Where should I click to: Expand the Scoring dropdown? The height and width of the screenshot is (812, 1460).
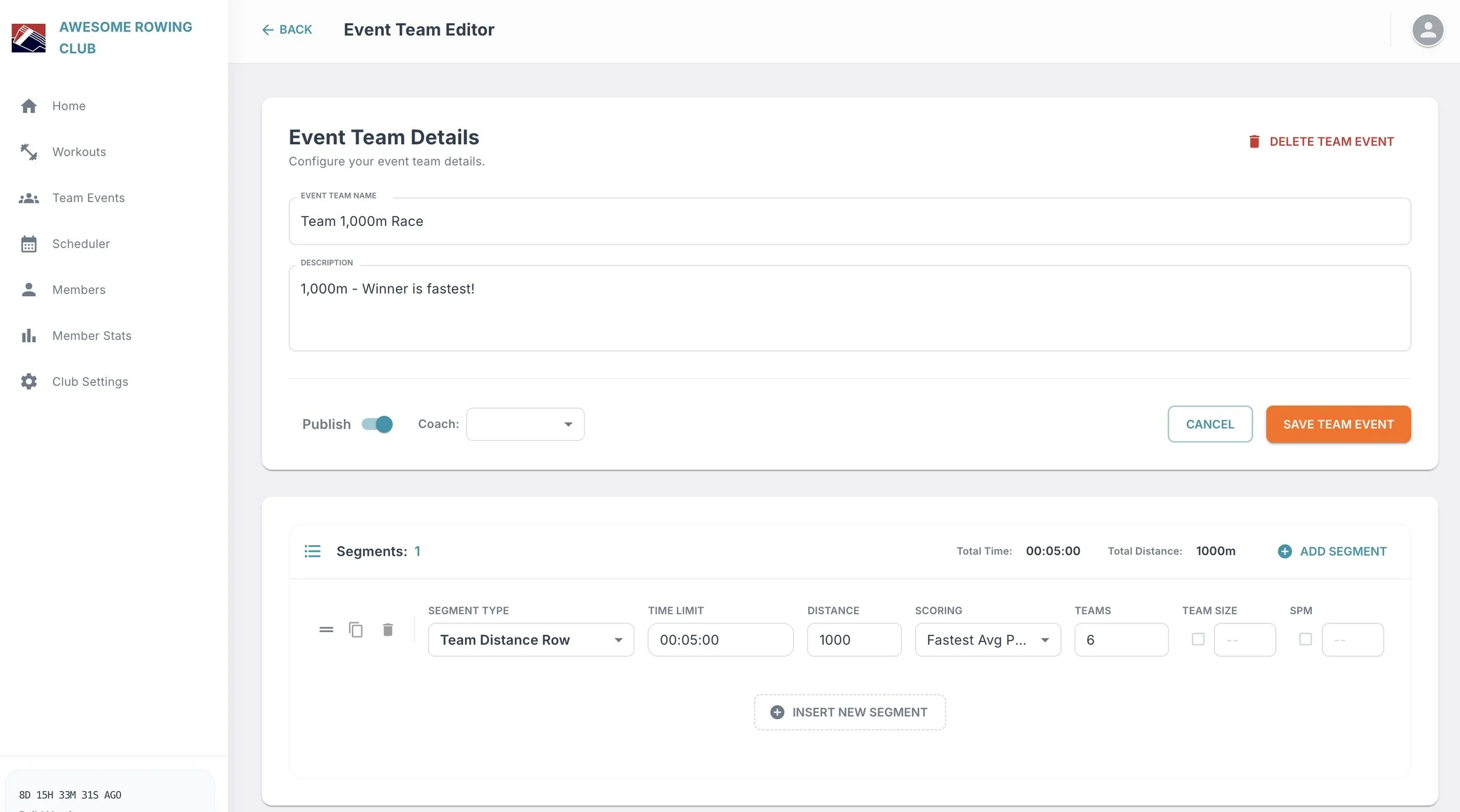[x=987, y=640]
